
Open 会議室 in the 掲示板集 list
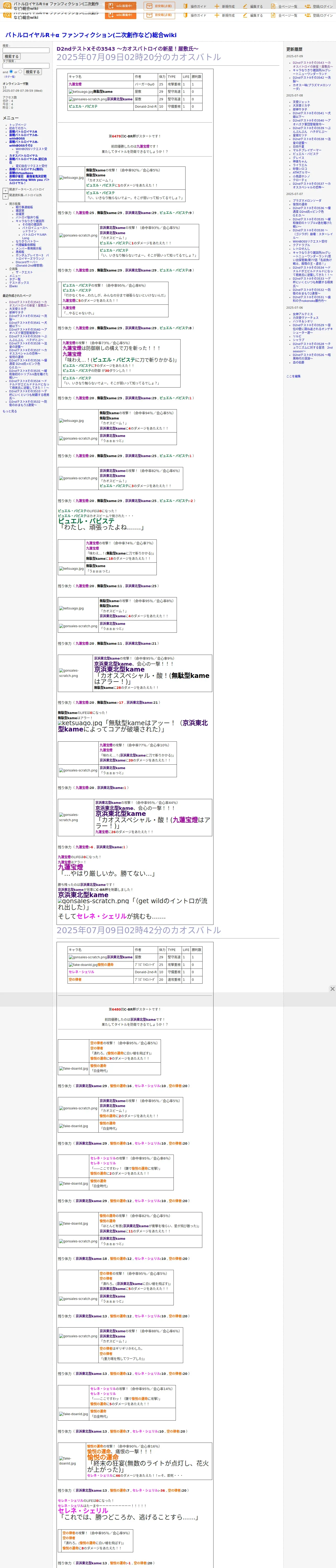(x=20, y=214)
